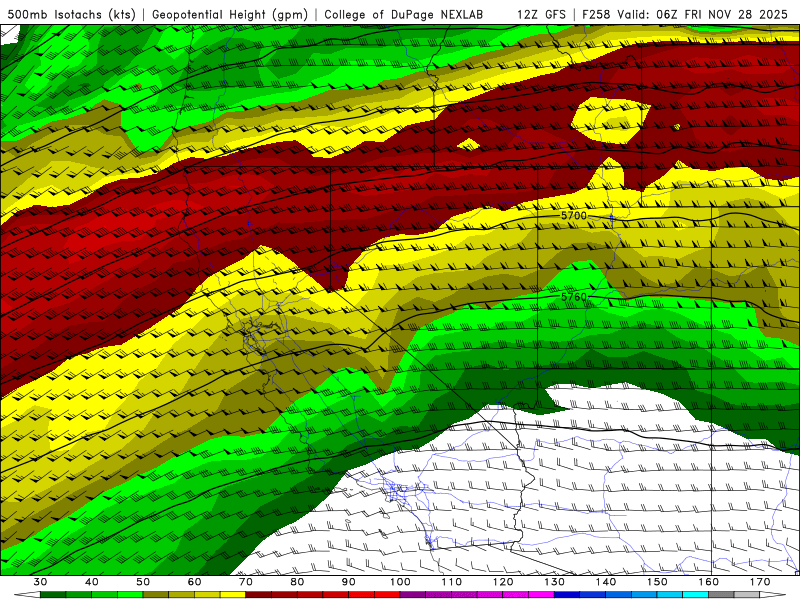
Task: Click the 120 value on the color scale
Action: [503, 582]
